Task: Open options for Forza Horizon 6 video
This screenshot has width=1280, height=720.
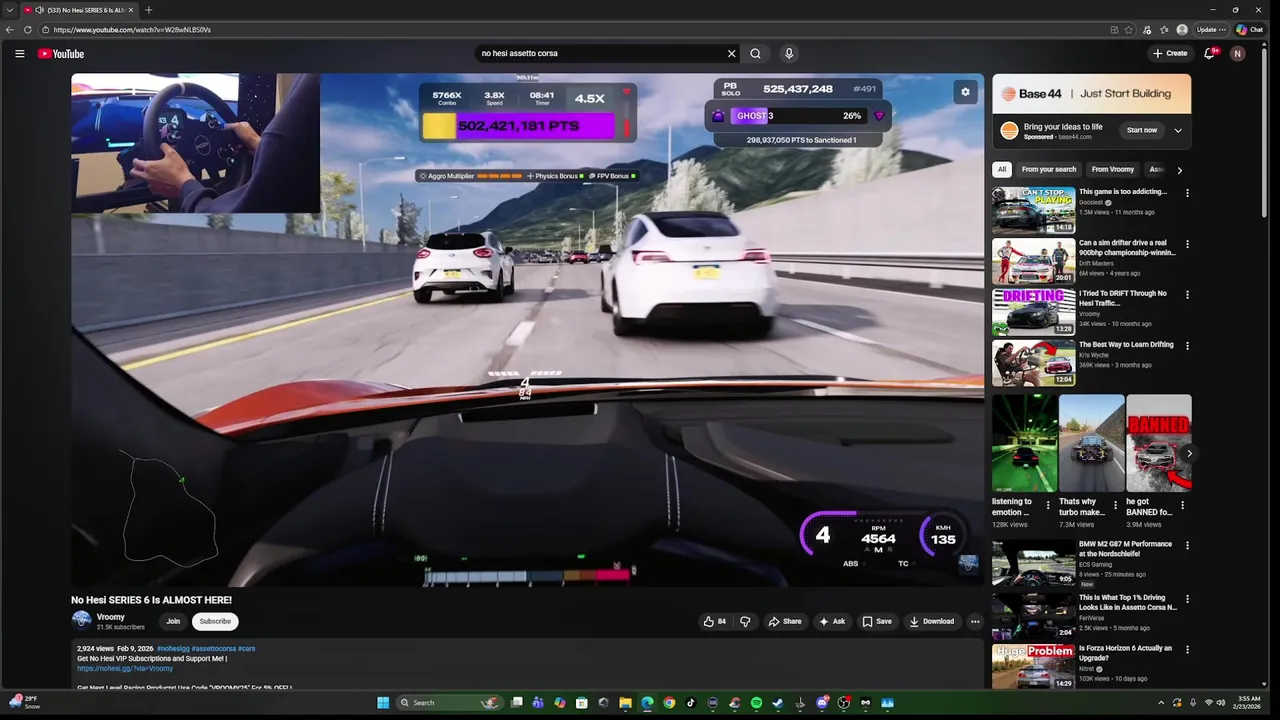Action: coord(1187,650)
